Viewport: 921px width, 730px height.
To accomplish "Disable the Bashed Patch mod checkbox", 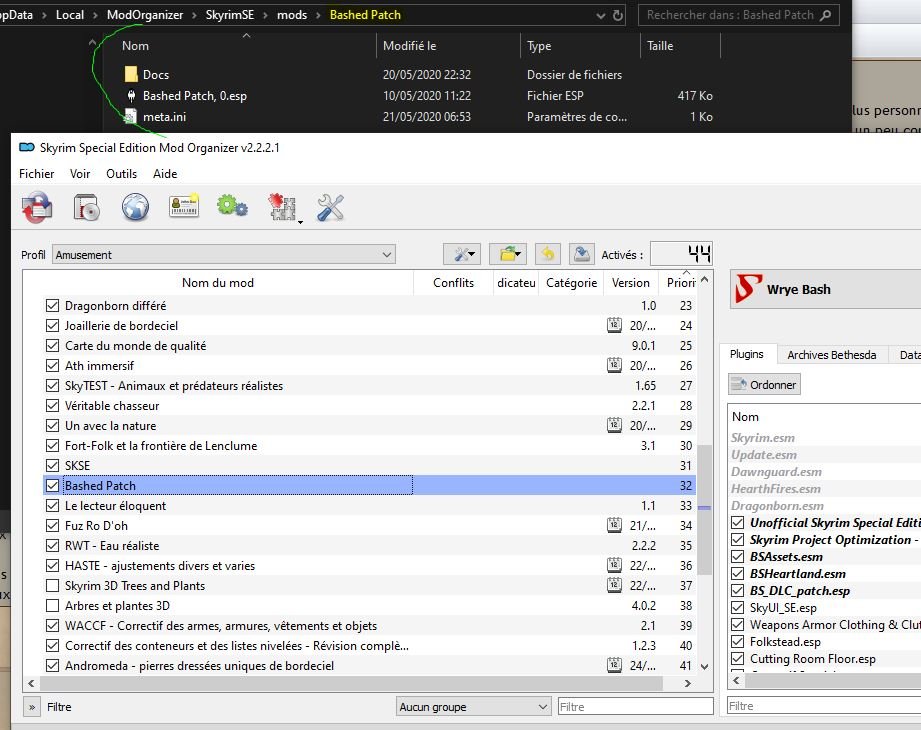I will point(52,486).
